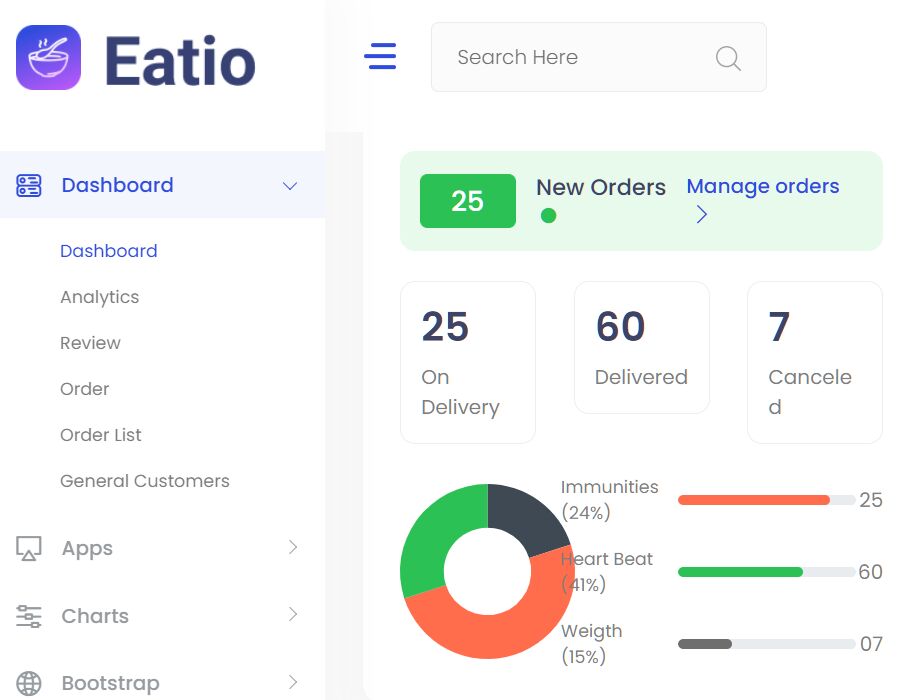Screen dimensions: 907x700
Task: Open the Order List page
Action: coord(100,435)
